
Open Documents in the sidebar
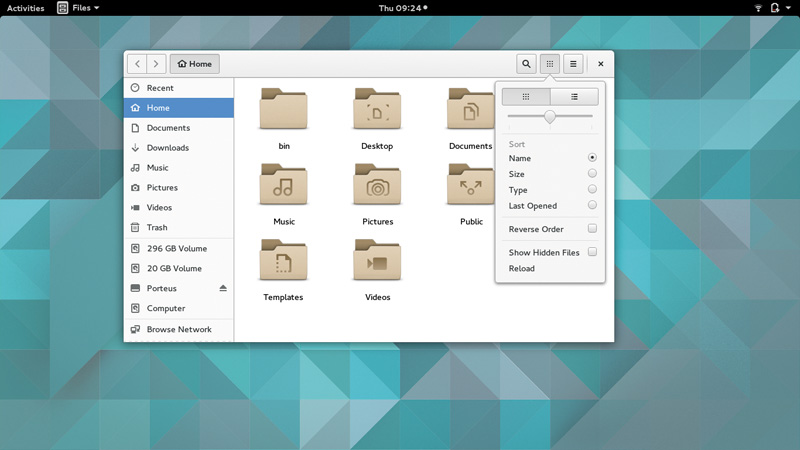[179, 128]
